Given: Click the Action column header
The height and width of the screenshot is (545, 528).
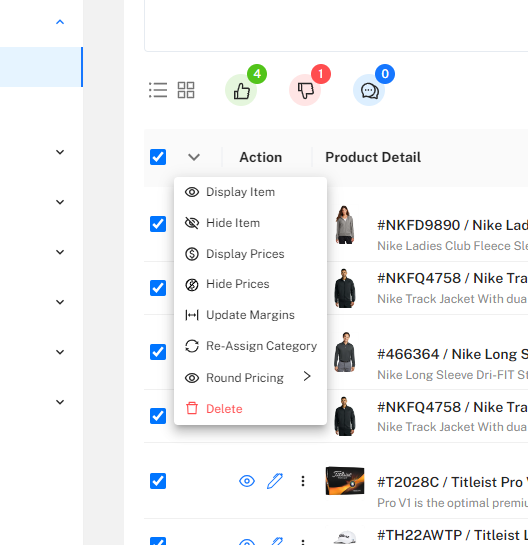Looking at the screenshot, I should (x=261, y=157).
